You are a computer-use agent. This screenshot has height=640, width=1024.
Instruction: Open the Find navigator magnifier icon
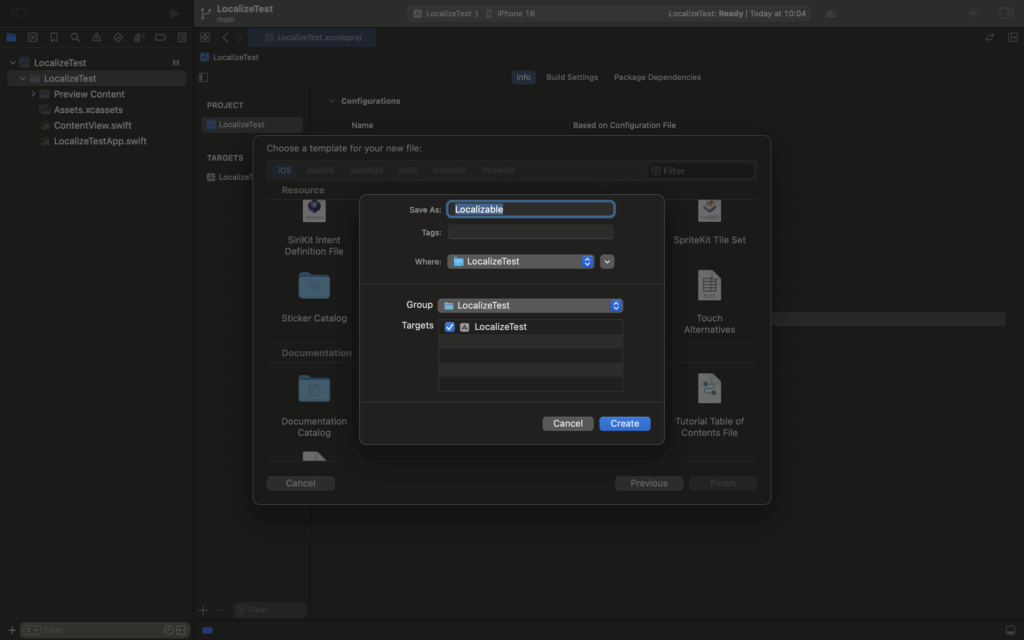[75, 37]
